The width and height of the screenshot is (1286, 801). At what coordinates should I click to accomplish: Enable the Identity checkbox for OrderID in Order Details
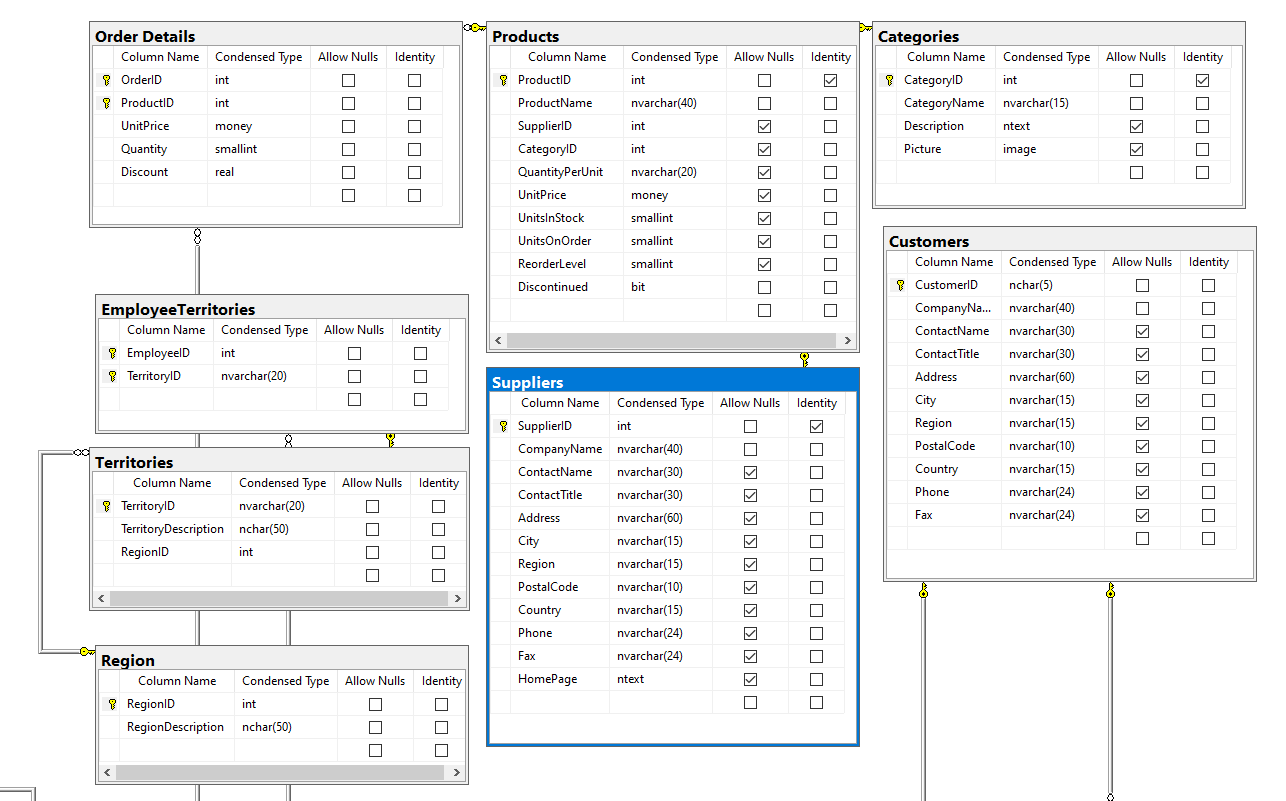coord(414,80)
